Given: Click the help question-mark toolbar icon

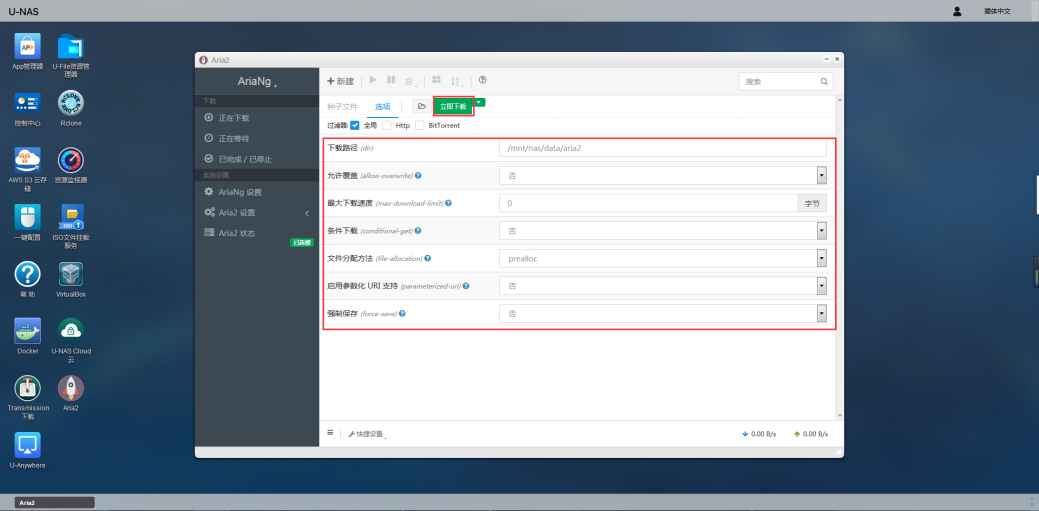Looking at the screenshot, I should click(482, 80).
